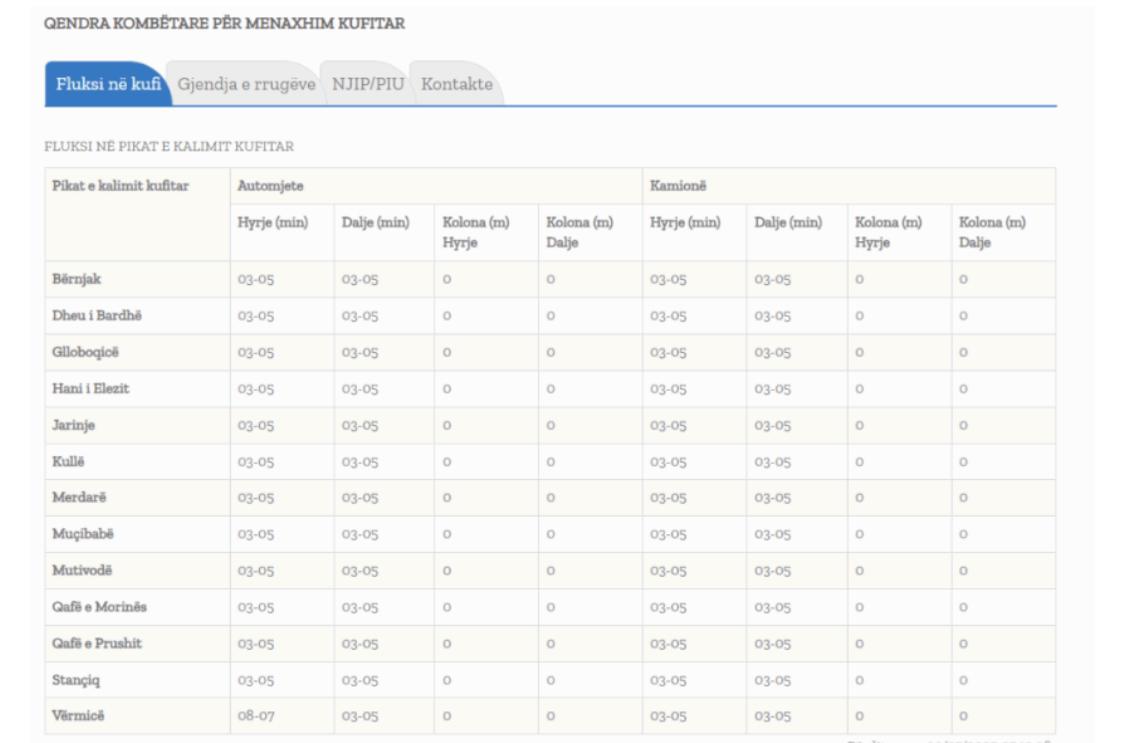Select the NJIP/PIU tab
This screenshot has width=1125, height=743.
click(367, 84)
